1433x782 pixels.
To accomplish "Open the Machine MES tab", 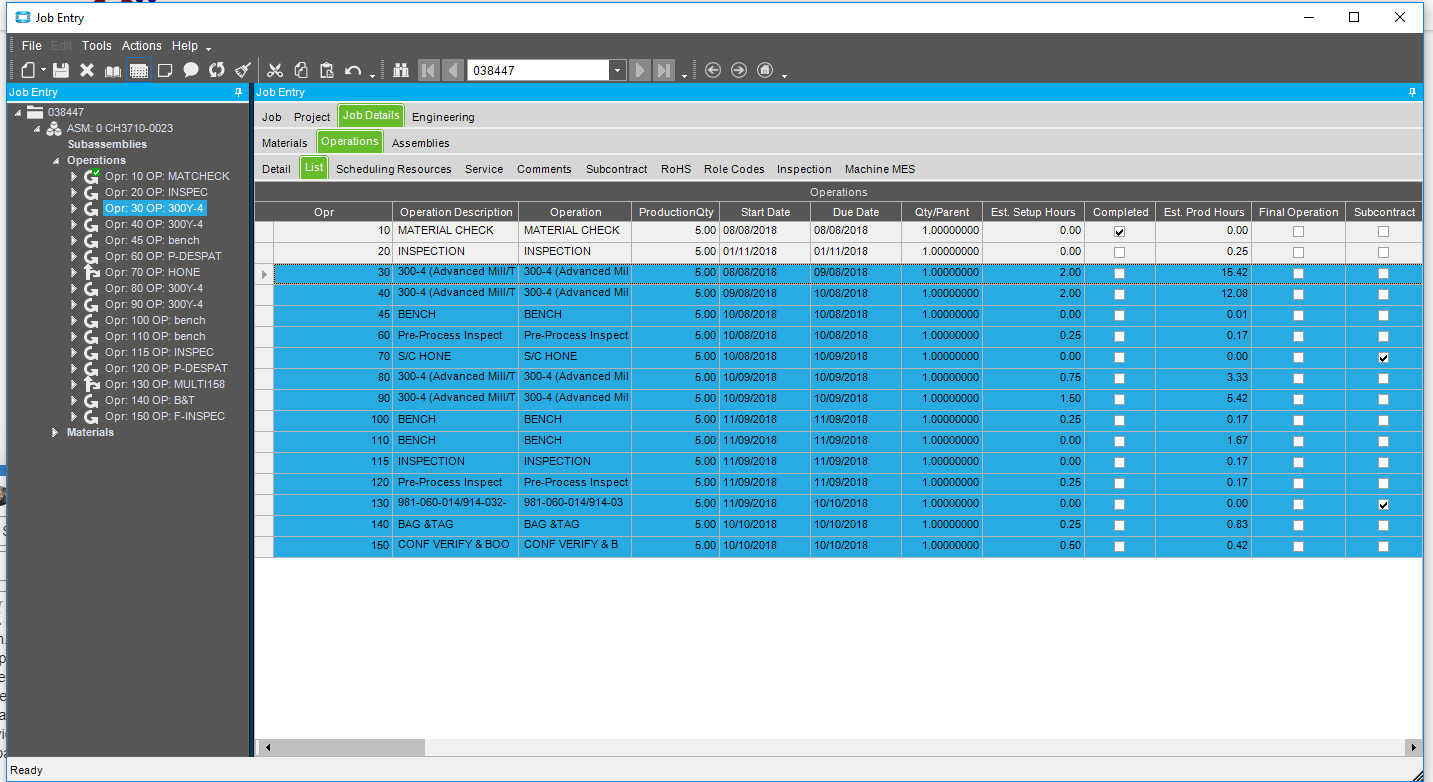I will pos(880,169).
